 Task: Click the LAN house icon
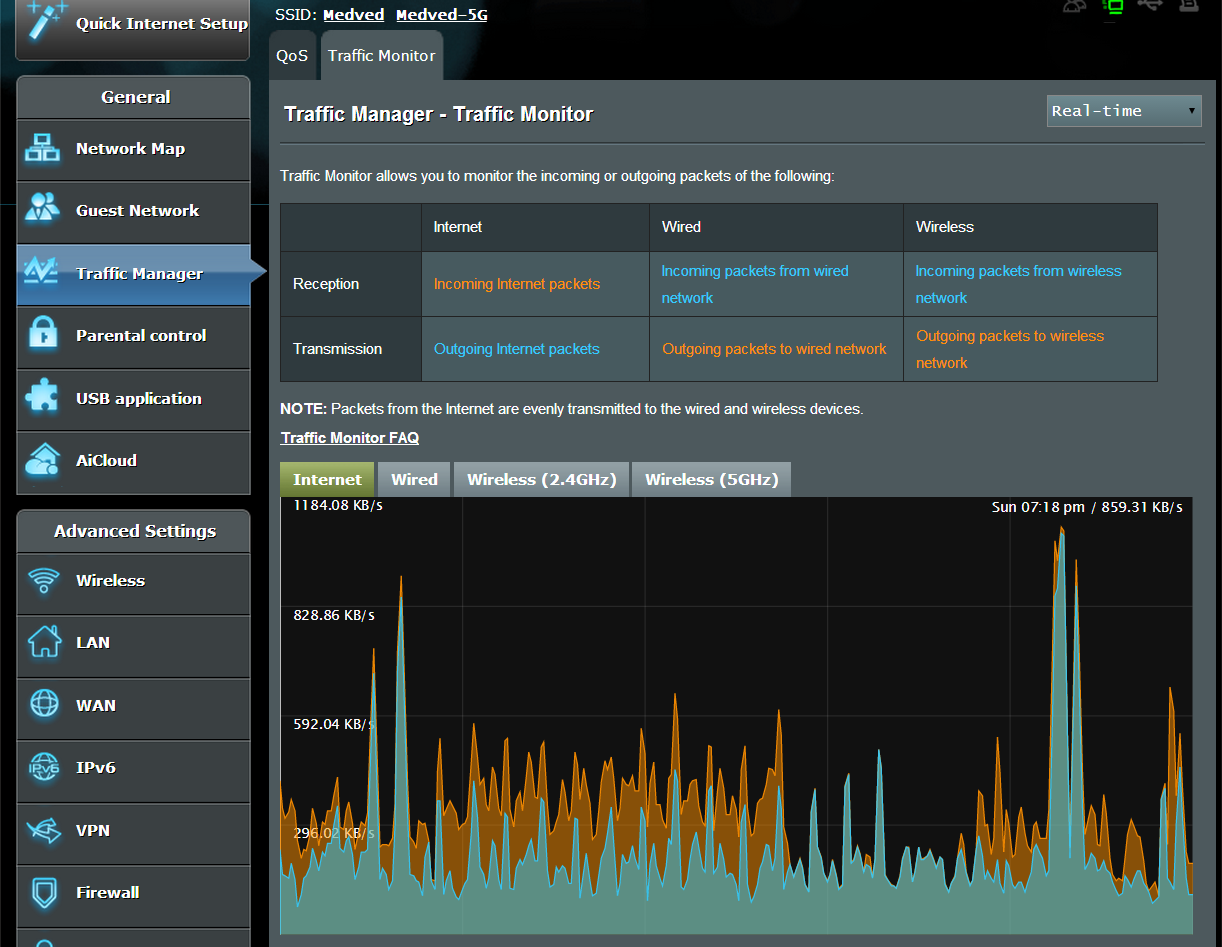tap(43, 643)
